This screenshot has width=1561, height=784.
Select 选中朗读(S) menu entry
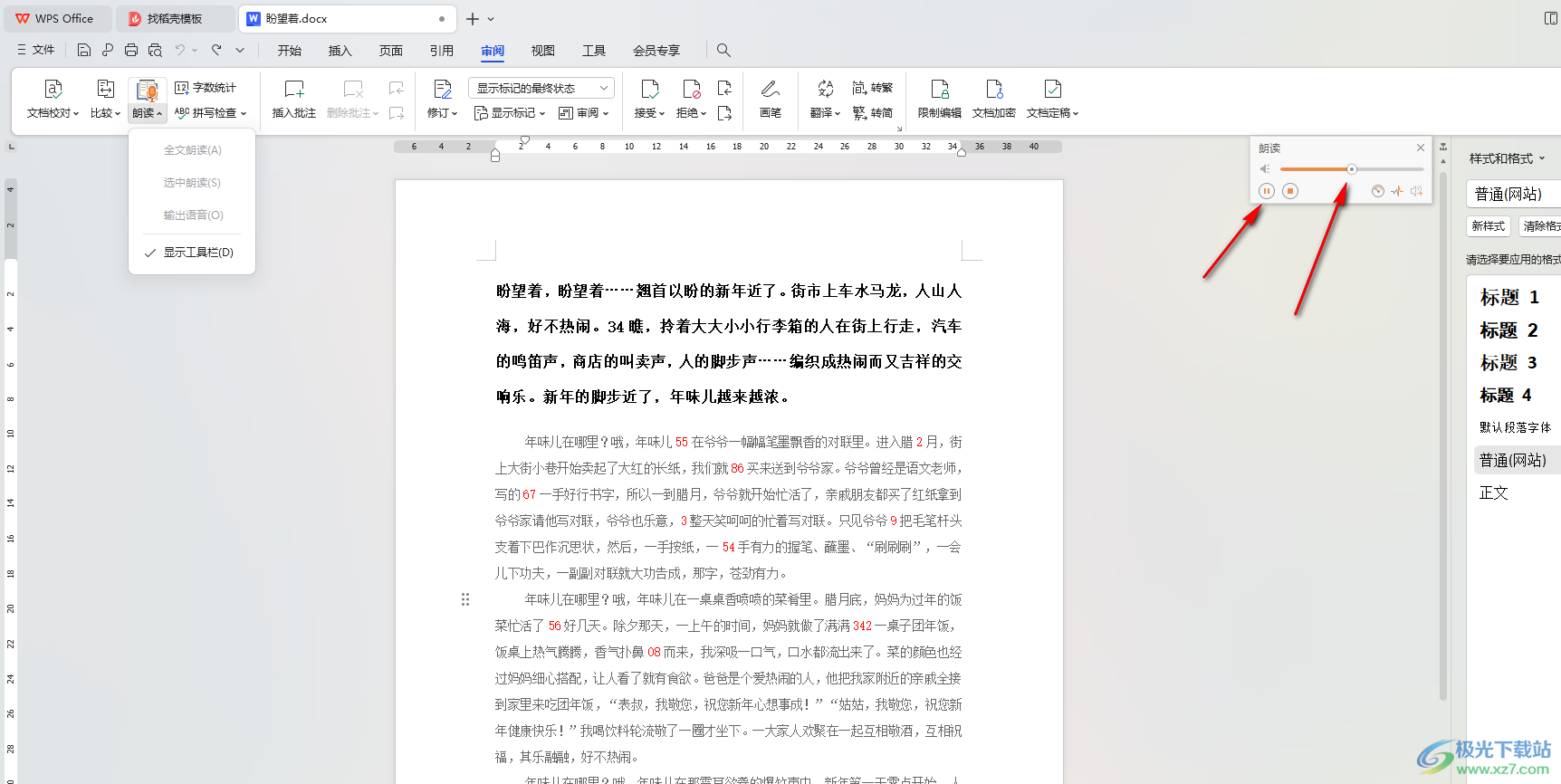[x=192, y=183]
